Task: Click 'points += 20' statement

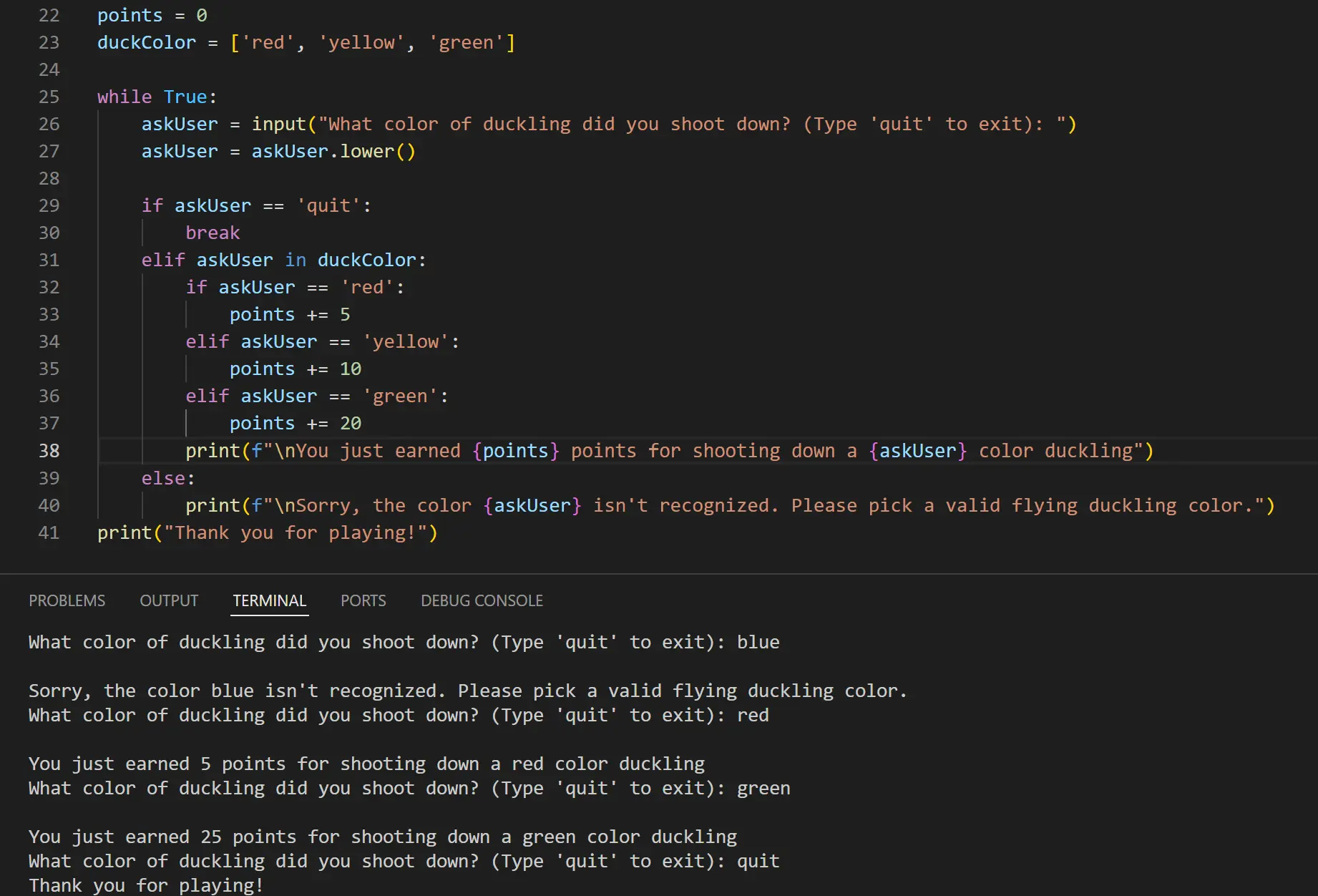Action: 296,423
